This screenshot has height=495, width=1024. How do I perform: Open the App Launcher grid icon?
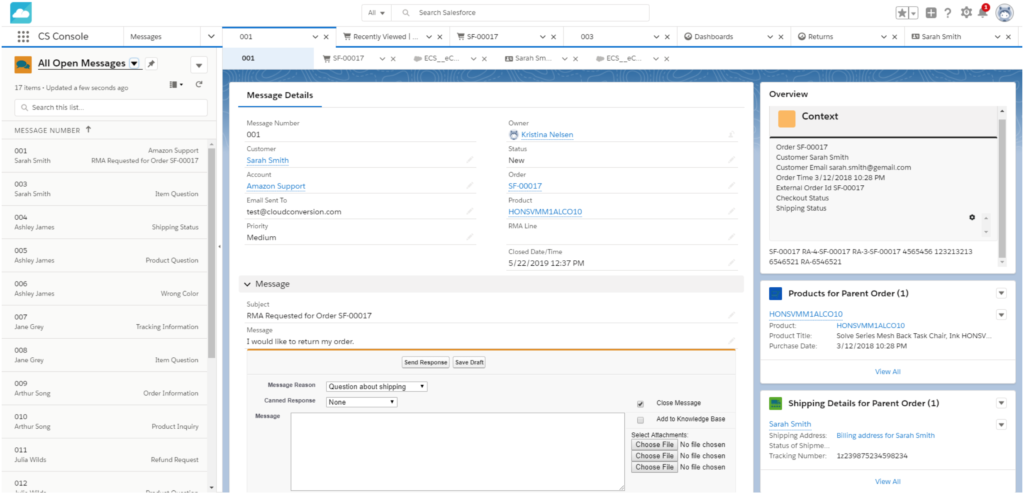click(24, 37)
